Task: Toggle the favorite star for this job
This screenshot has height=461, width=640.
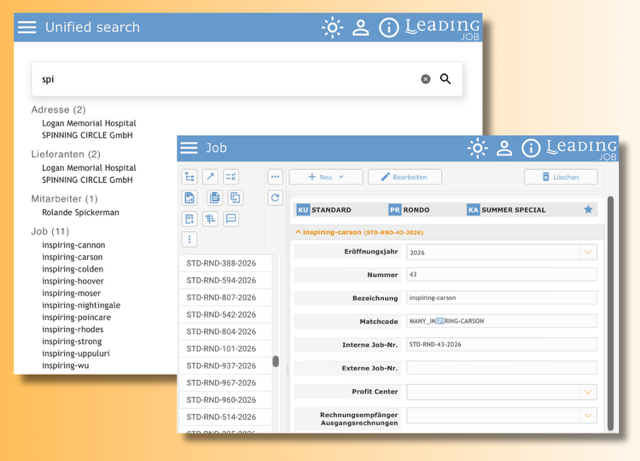Action: [588, 210]
